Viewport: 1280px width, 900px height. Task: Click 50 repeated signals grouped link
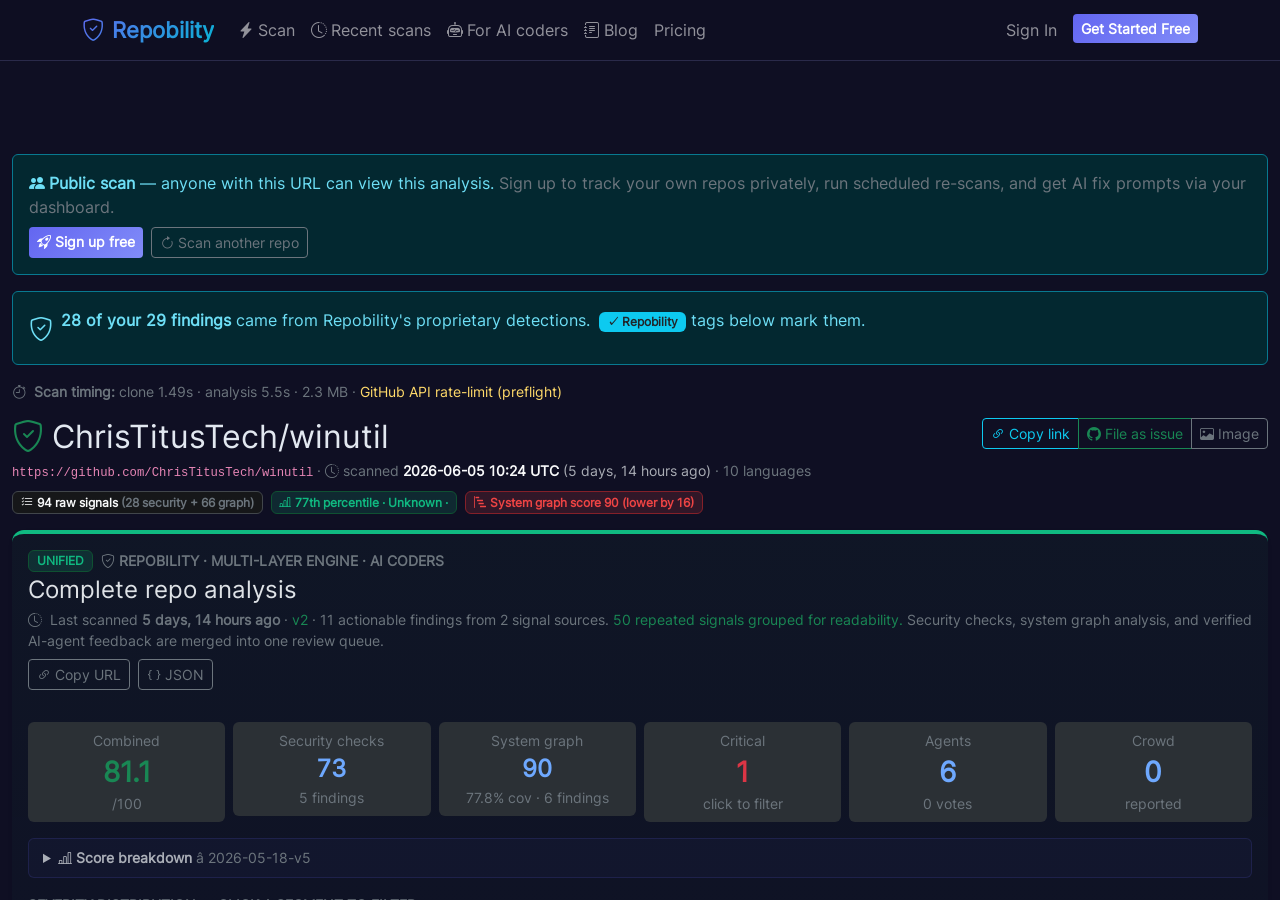(758, 620)
